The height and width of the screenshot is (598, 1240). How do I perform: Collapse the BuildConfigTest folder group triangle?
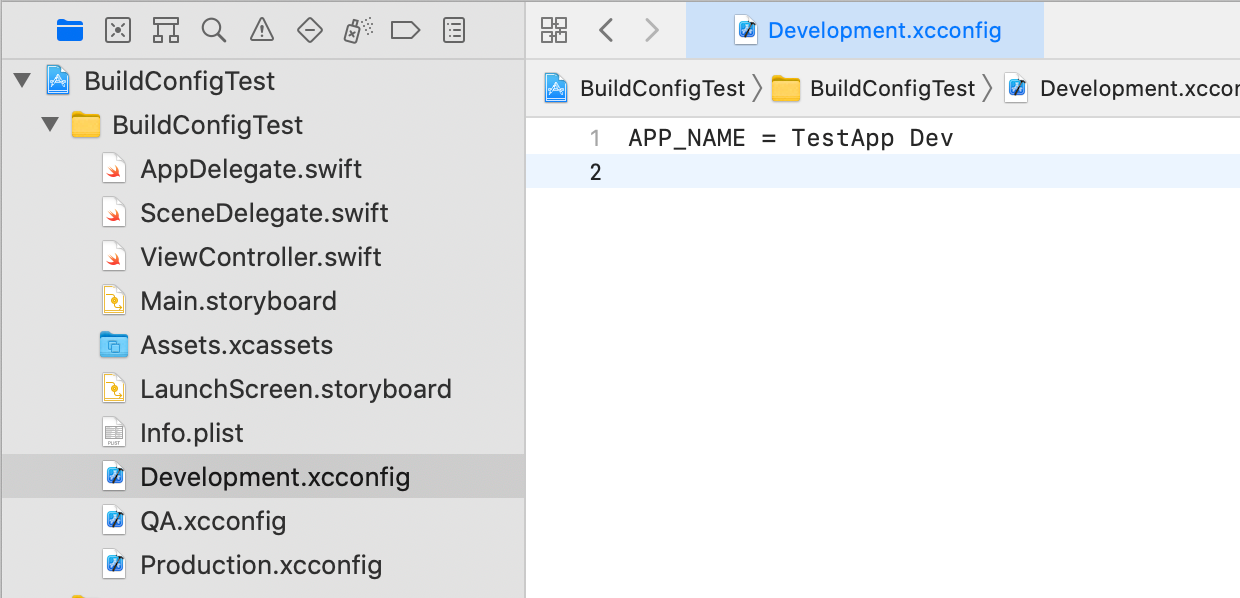coord(50,125)
